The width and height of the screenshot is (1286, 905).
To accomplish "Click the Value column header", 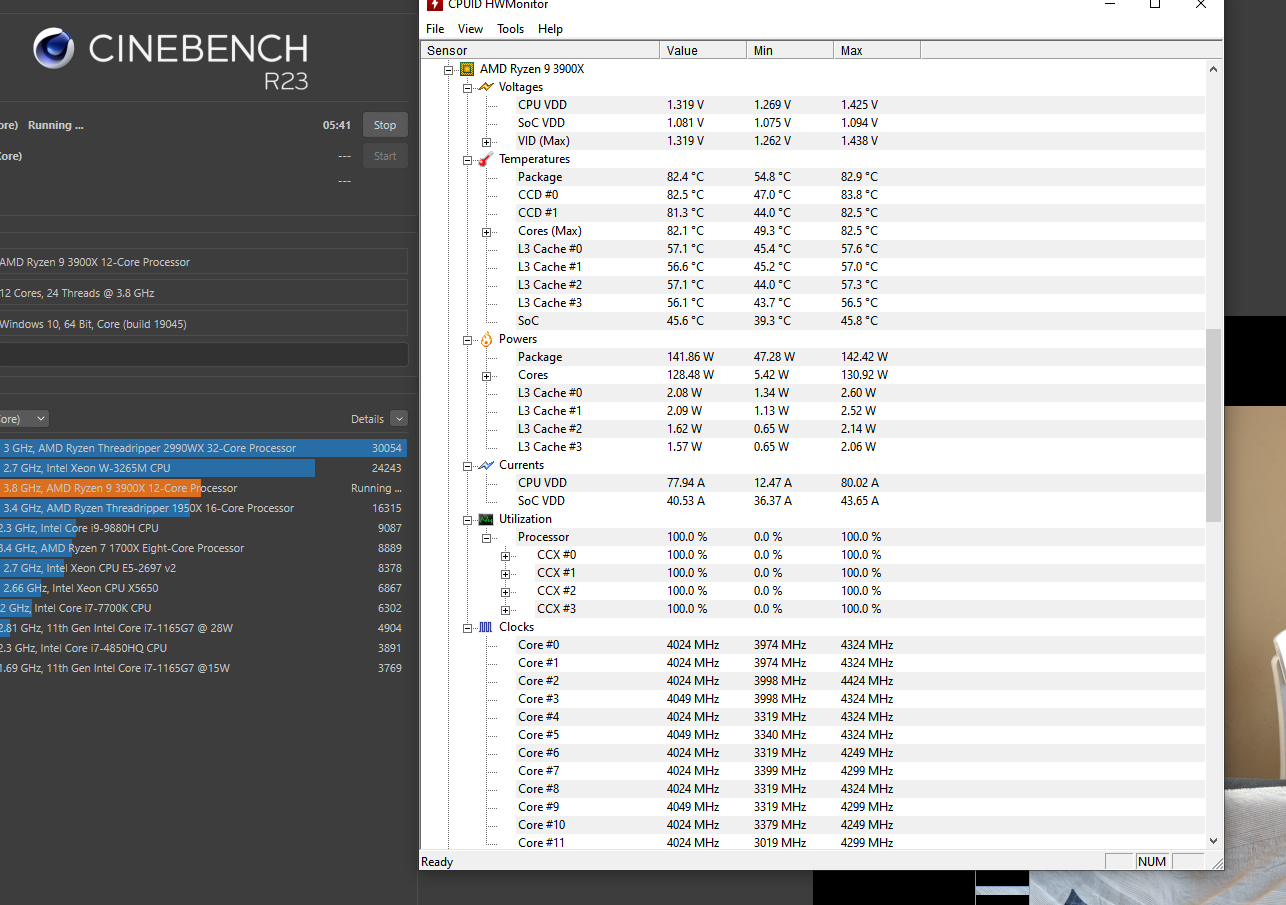I will [703, 50].
